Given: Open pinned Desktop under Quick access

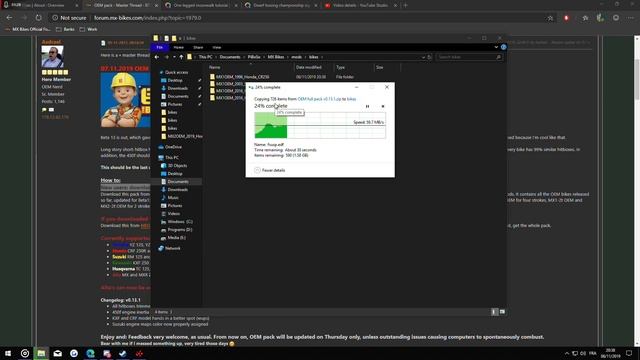Looking at the screenshot, I should (x=175, y=80).
